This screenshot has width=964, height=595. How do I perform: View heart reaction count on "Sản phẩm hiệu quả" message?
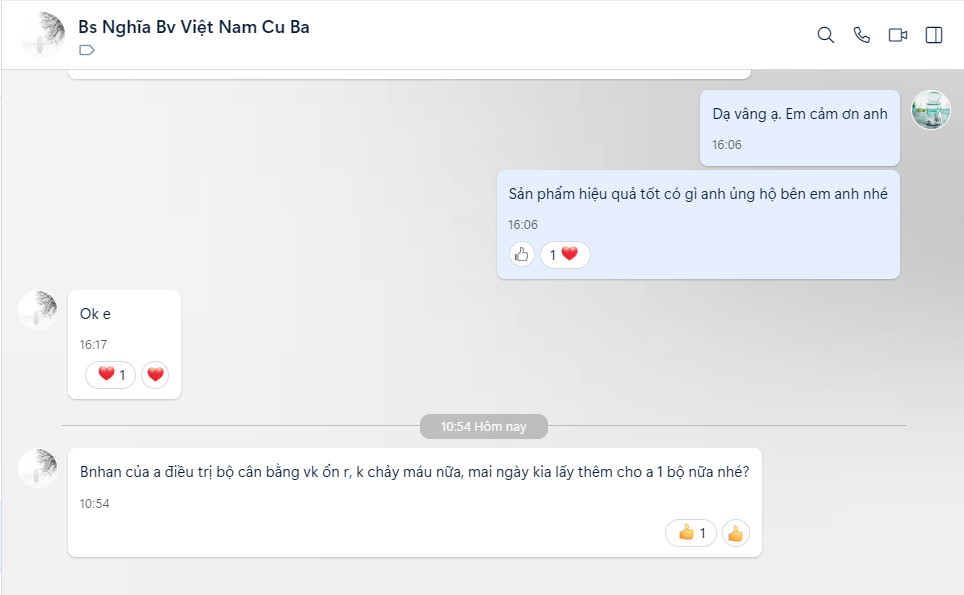click(x=565, y=255)
